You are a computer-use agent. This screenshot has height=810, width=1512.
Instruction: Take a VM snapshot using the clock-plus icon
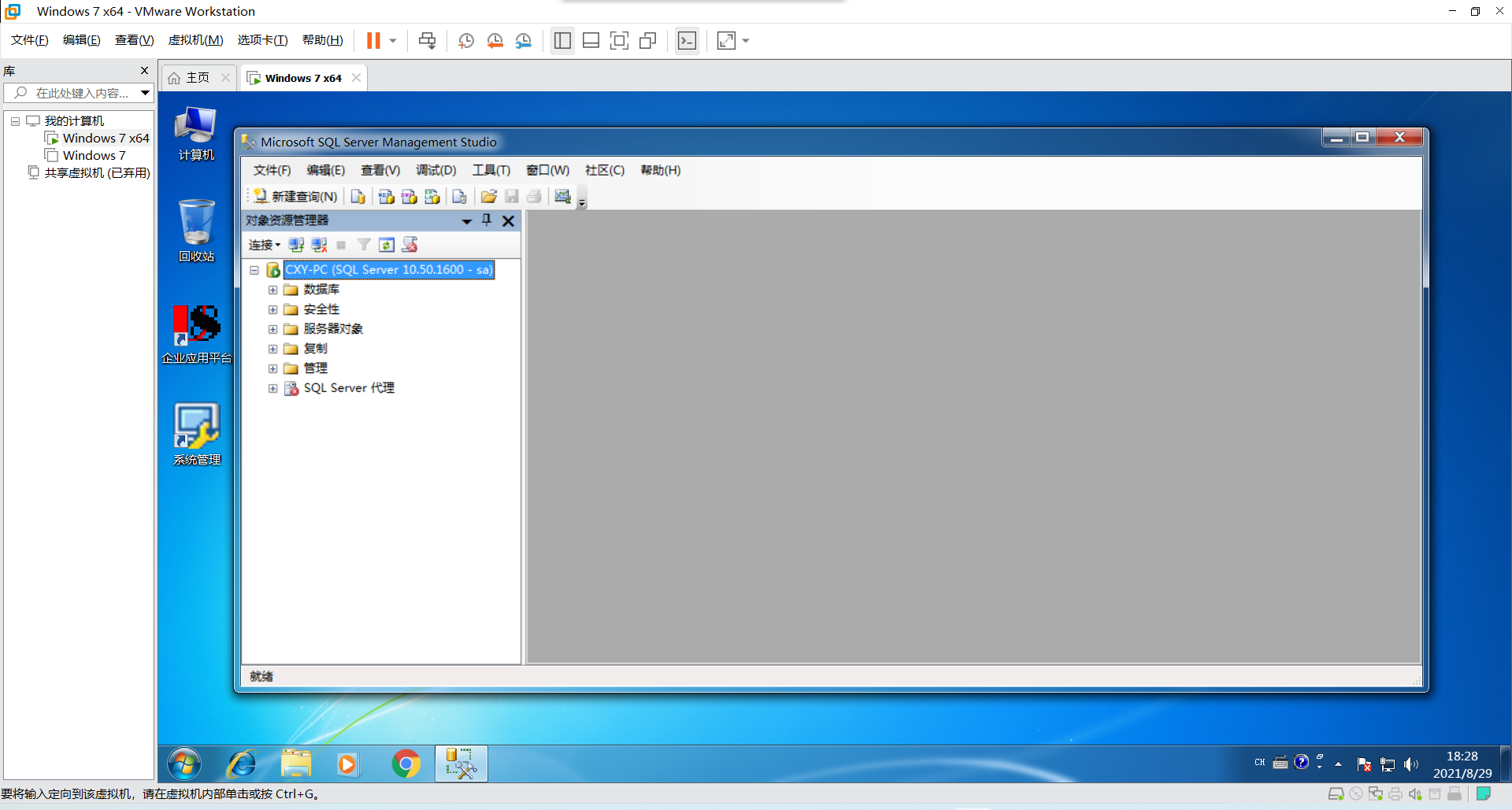click(466, 41)
